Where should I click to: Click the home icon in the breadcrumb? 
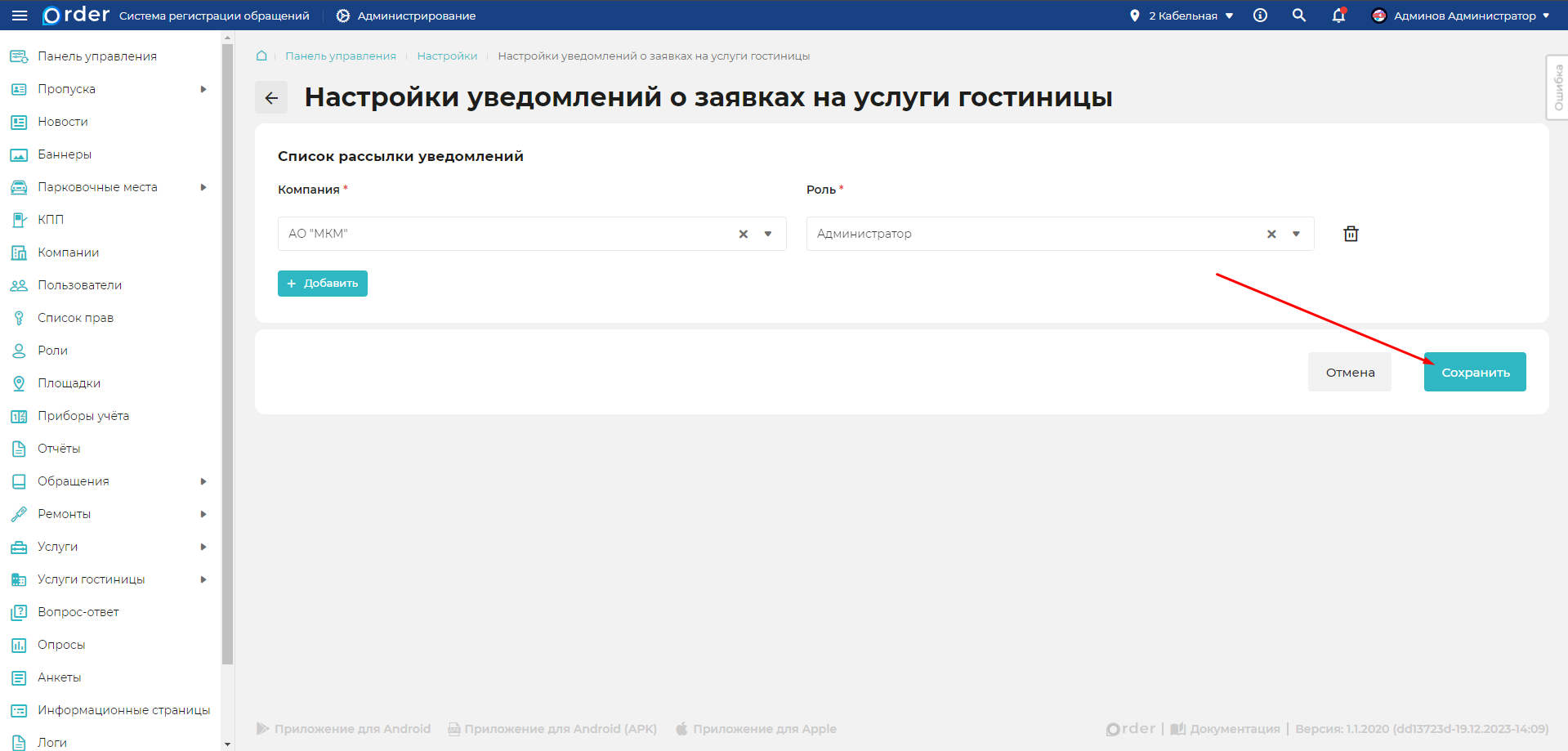point(261,56)
